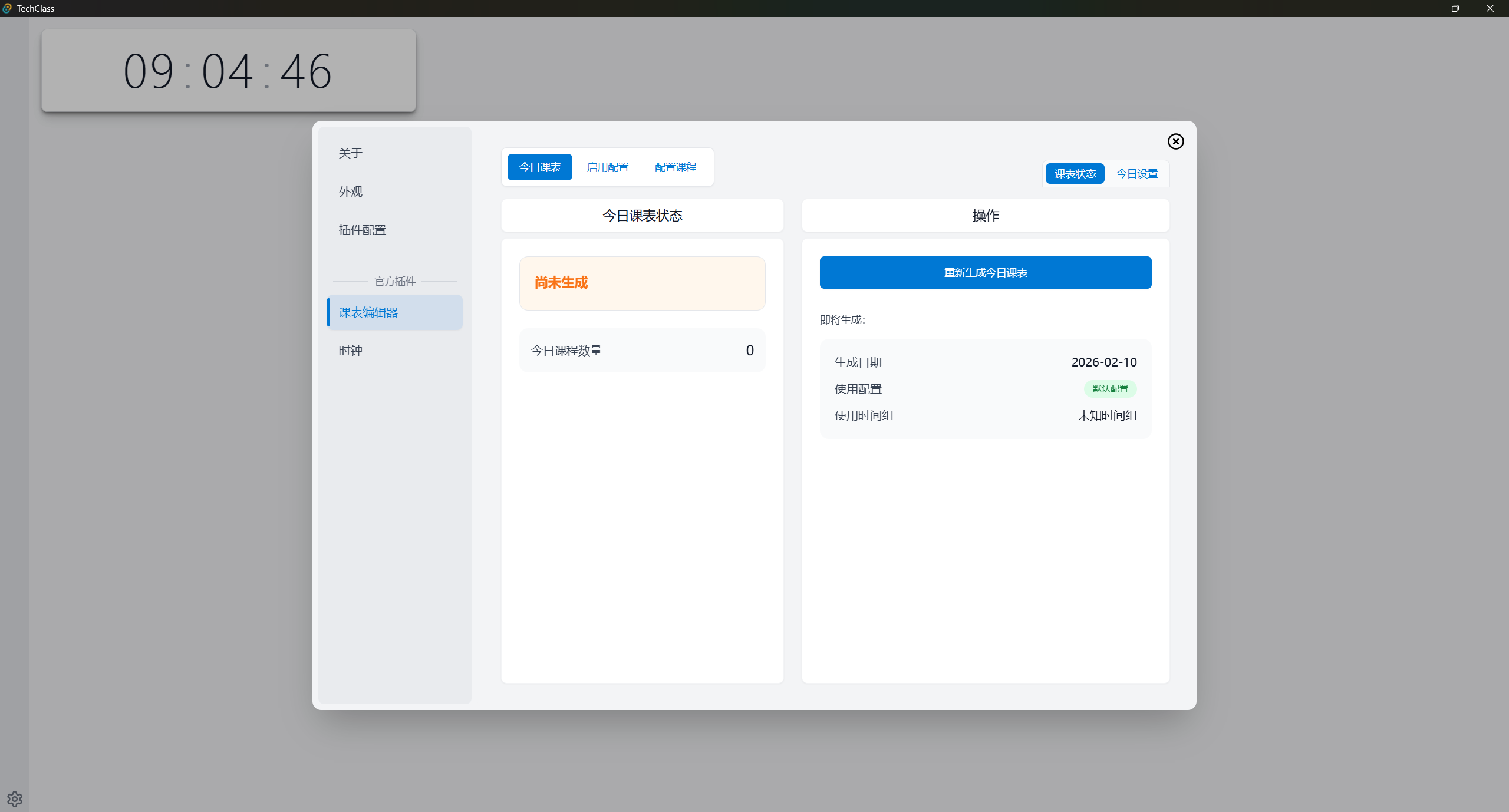
Task: Switch to 配置课程 tab
Action: click(676, 167)
